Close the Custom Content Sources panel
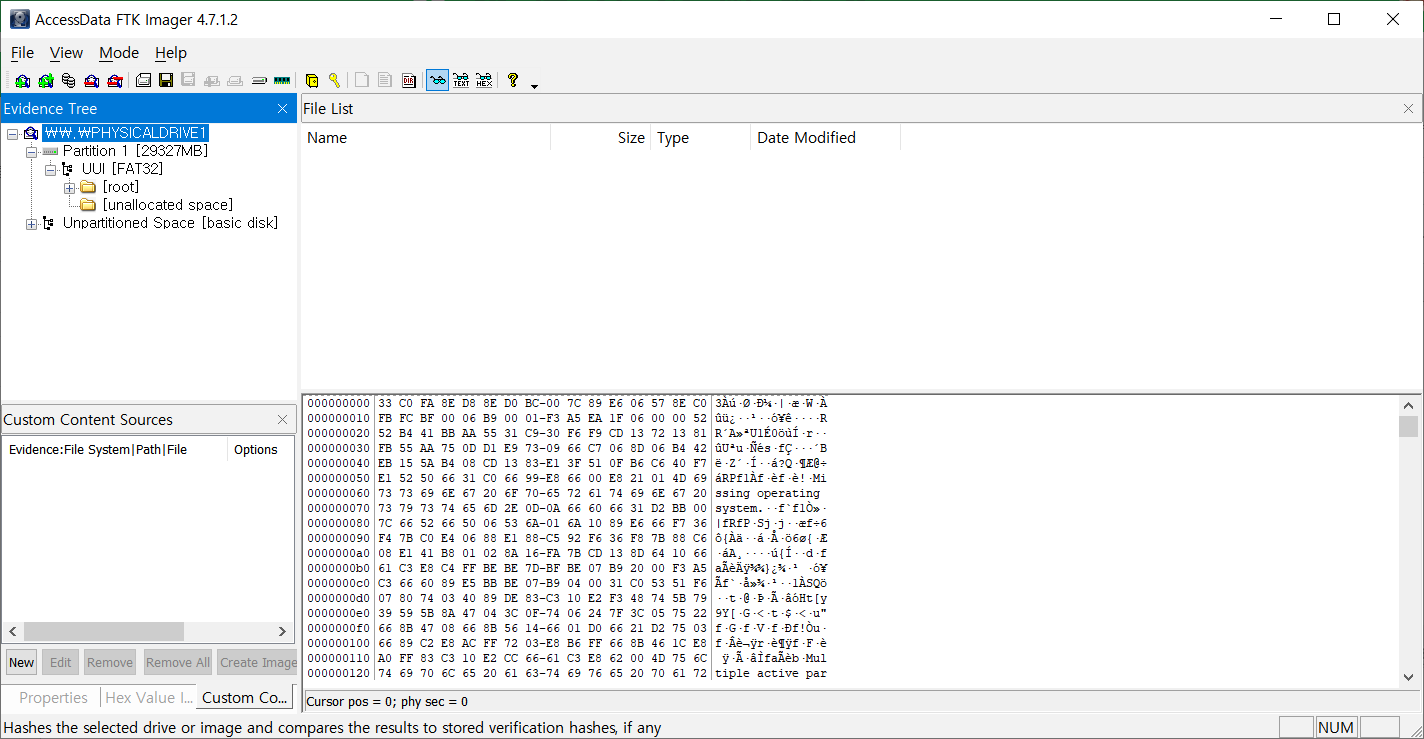Image resolution: width=1424 pixels, height=739 pixels. click(x=282, y=420)
